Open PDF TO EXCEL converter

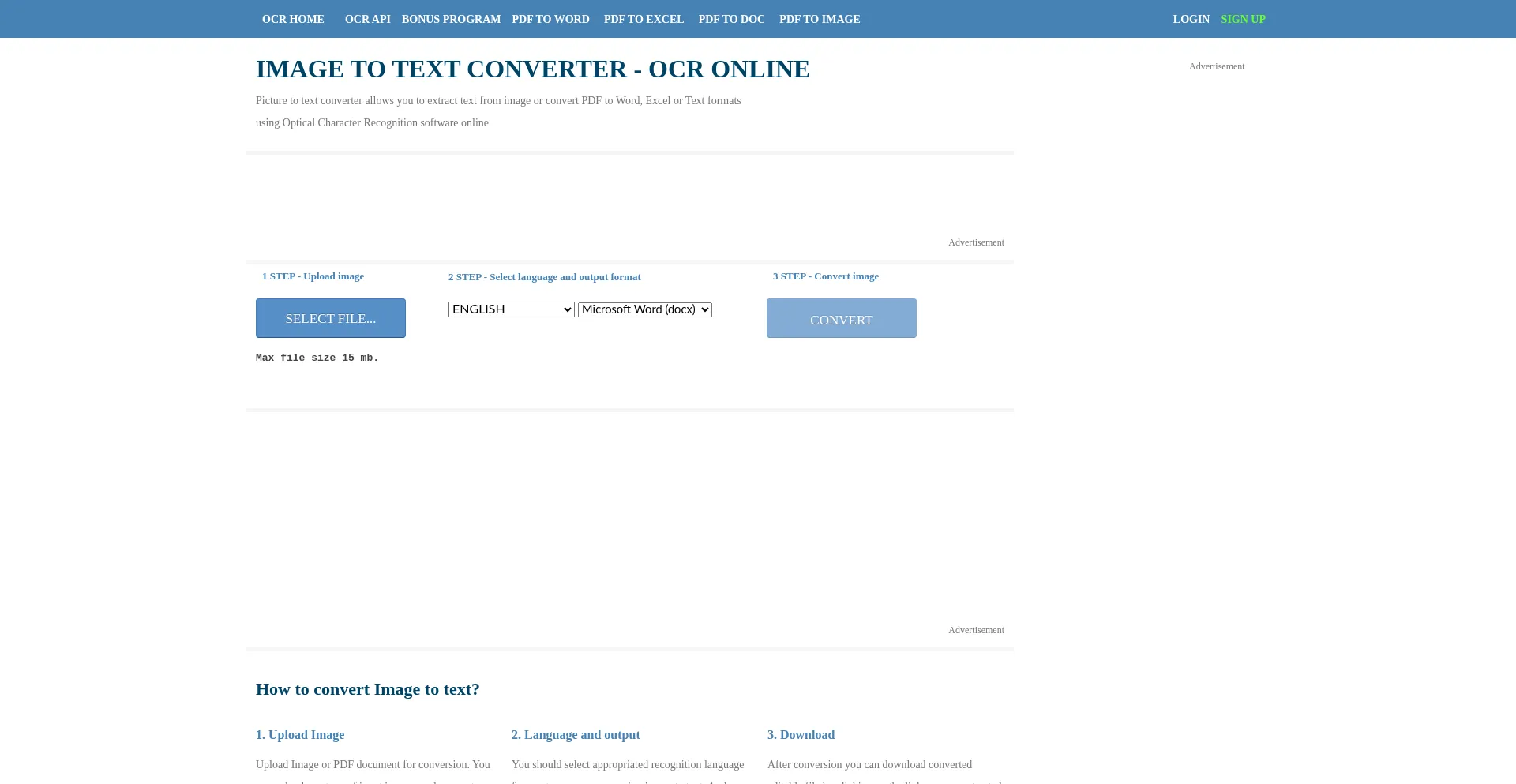644,19
